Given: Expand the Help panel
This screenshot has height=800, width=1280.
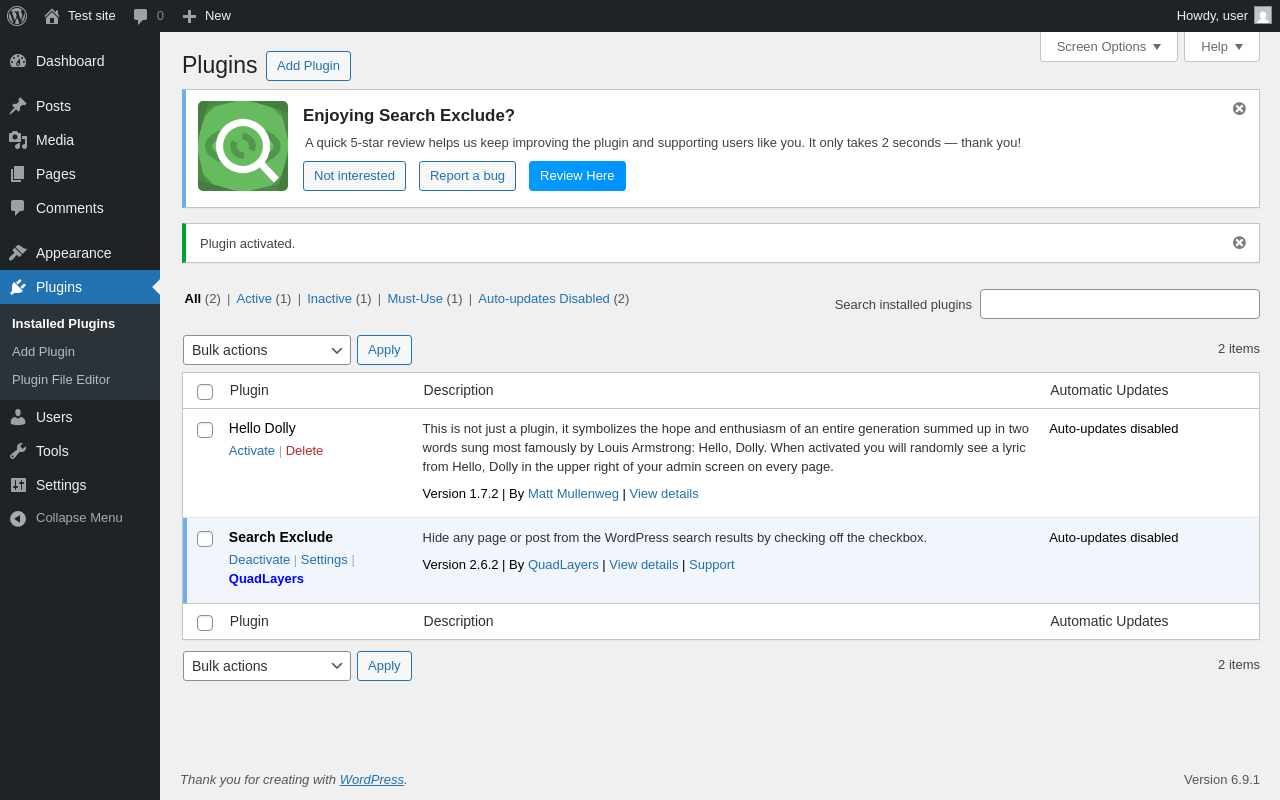Looking at the screenshot, I should coord(1221,46).
